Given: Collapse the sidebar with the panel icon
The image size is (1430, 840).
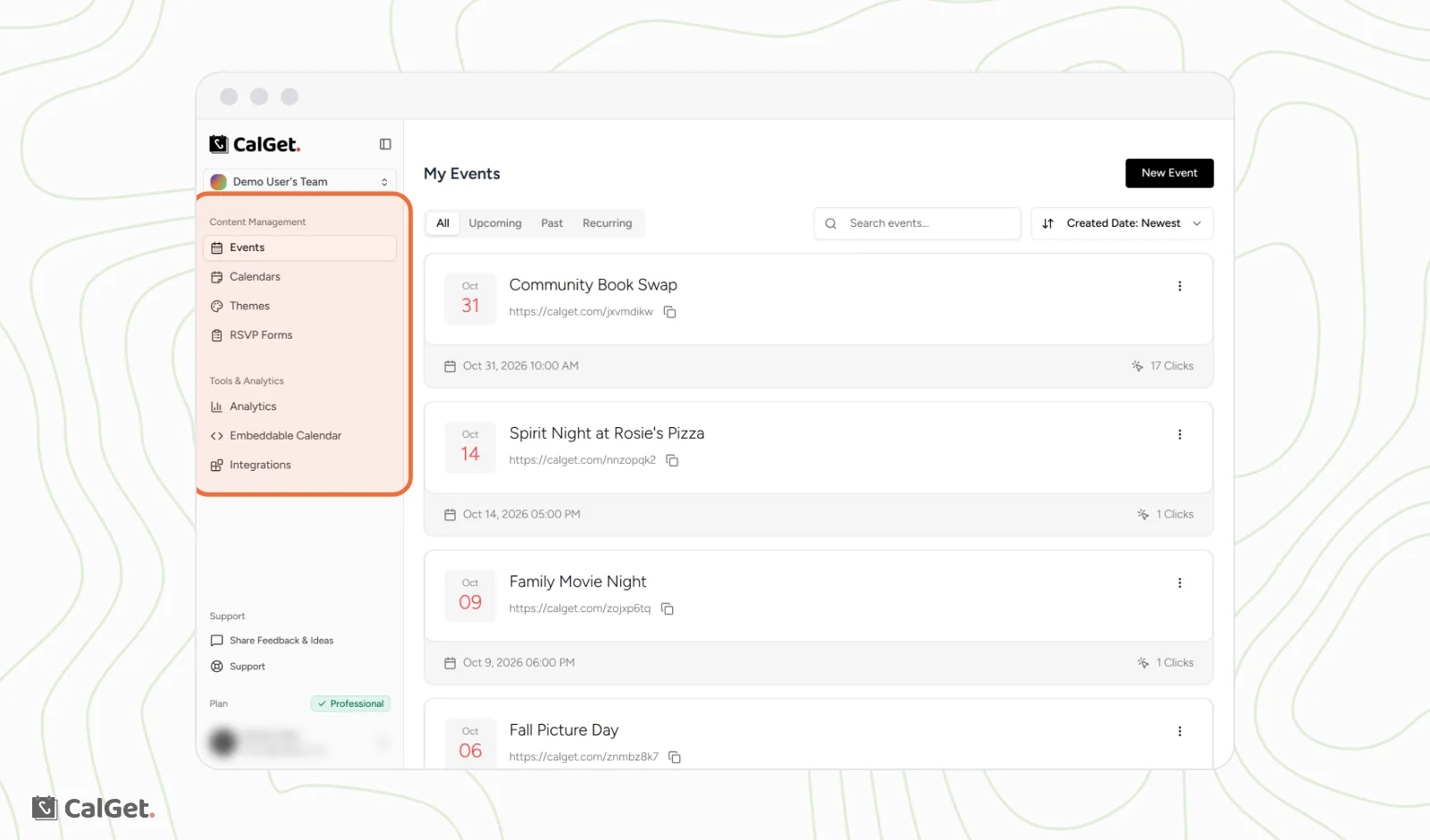Looking at the screenshot, I should [x=385, y=144].
